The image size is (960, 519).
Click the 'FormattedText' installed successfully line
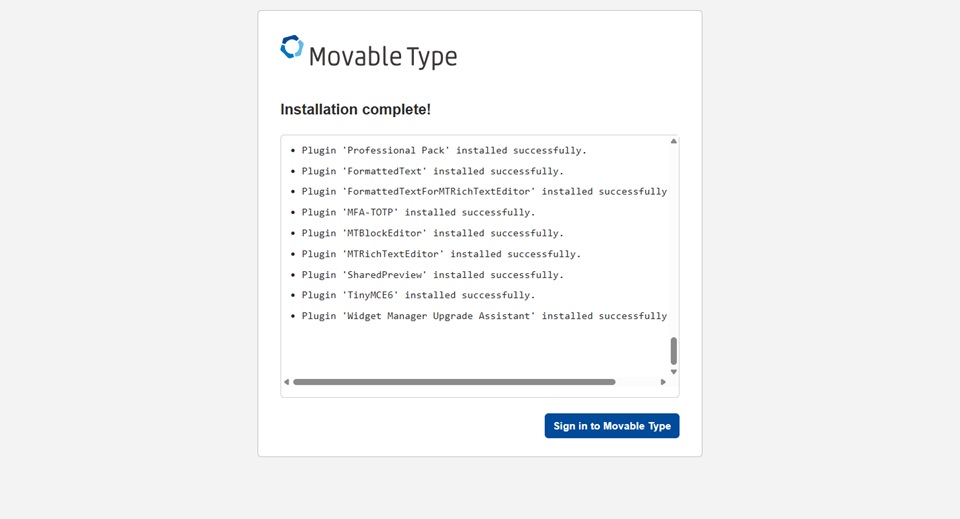pos(432,171)
